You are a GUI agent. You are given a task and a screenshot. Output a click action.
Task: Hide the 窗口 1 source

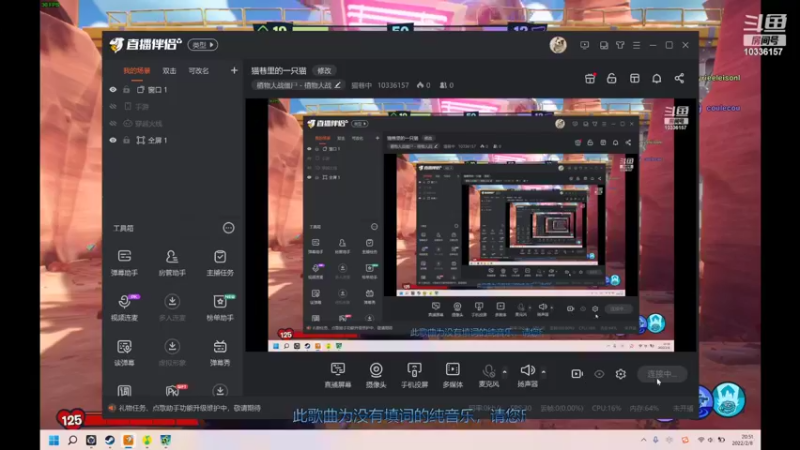click(113, 90)
